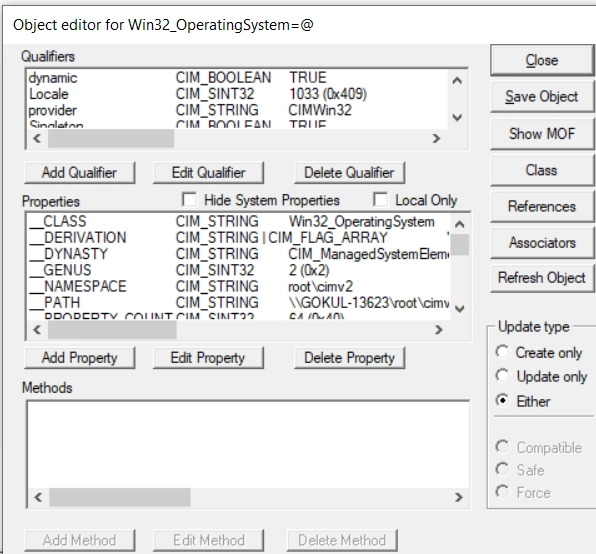Select the __DERIVATION property row
The image size is (596, 554).
click(239, 238)
